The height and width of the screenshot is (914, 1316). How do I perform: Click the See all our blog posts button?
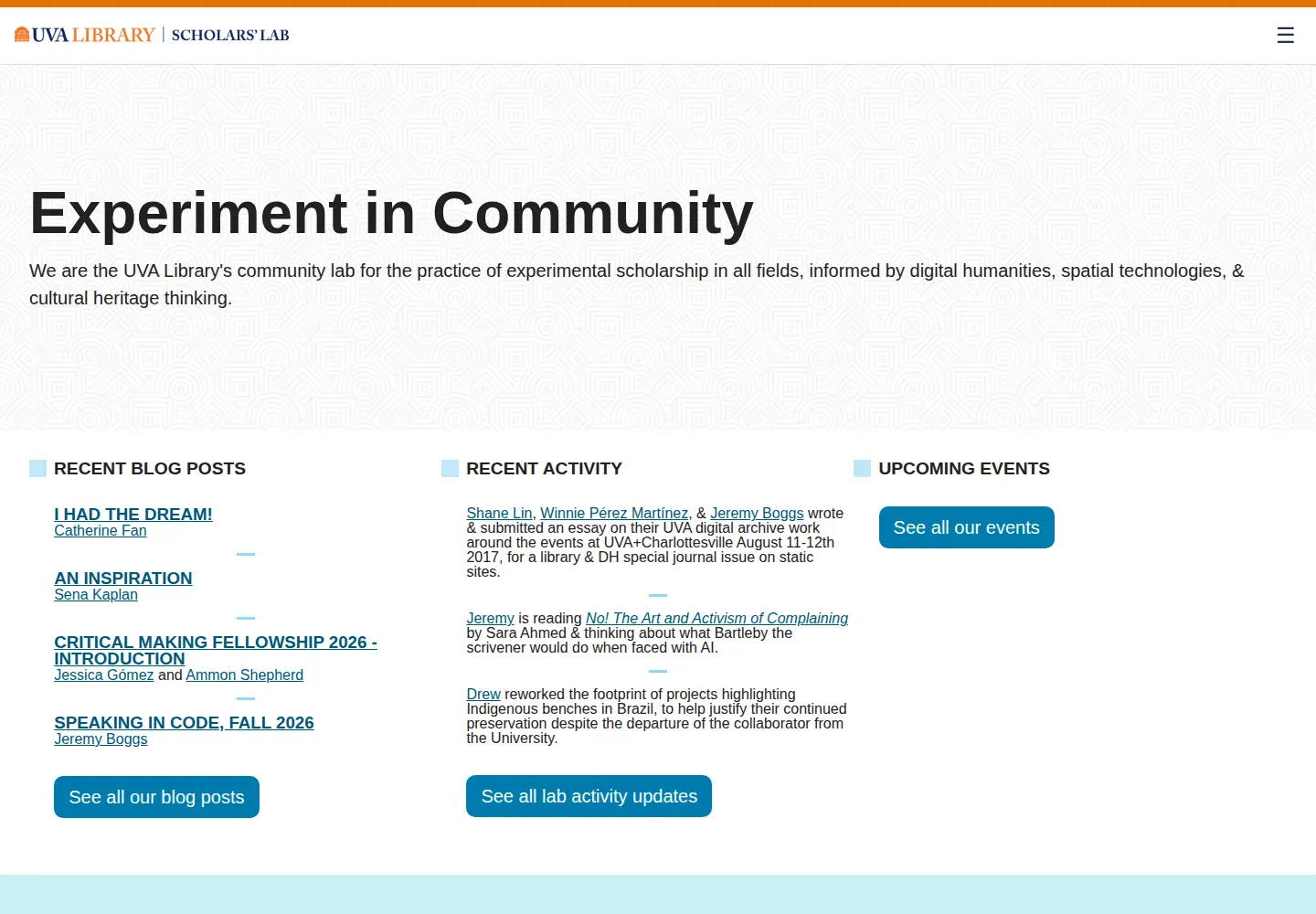(x=156, y=797)
